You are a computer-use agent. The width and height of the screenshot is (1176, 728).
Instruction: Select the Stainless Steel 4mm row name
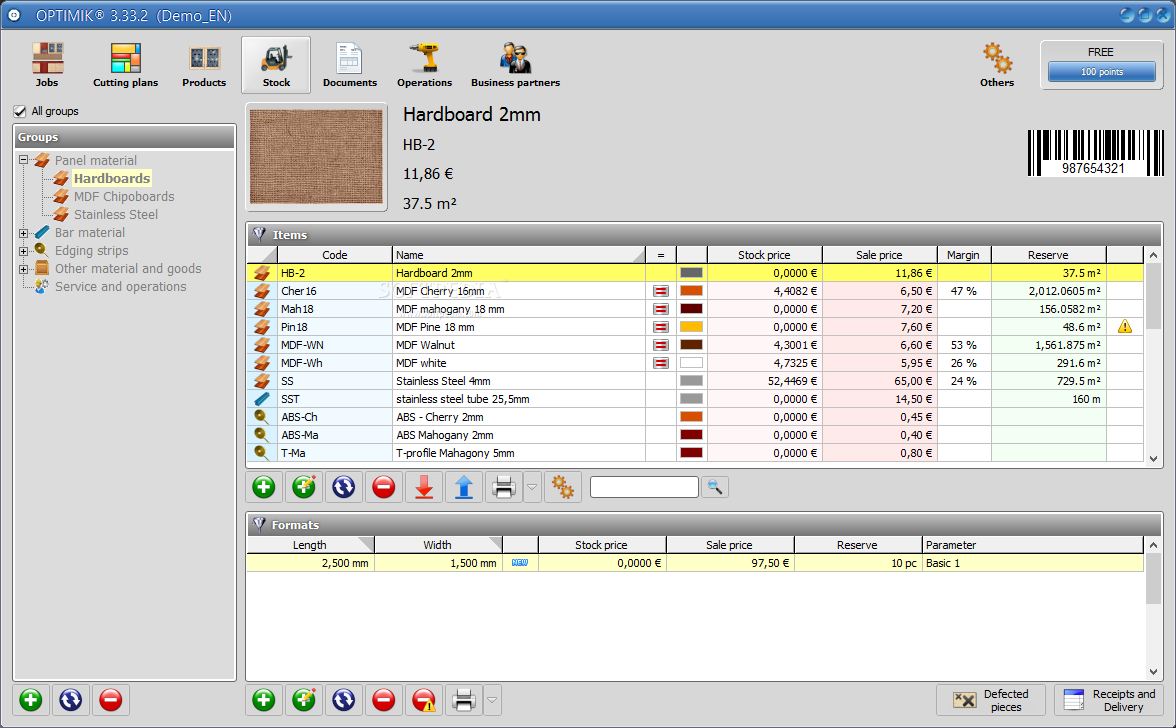(x=443, y=381)
